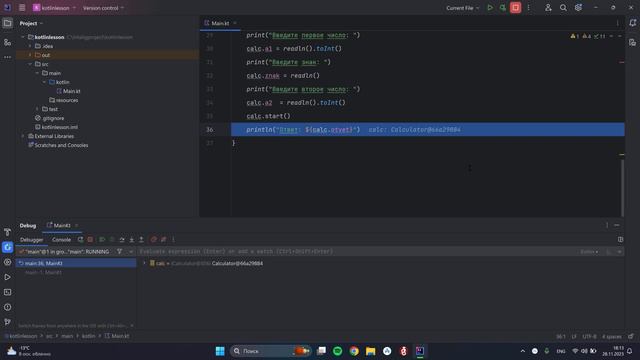Stop the running process with red square
640x360 pixels.
pos(516,8)
